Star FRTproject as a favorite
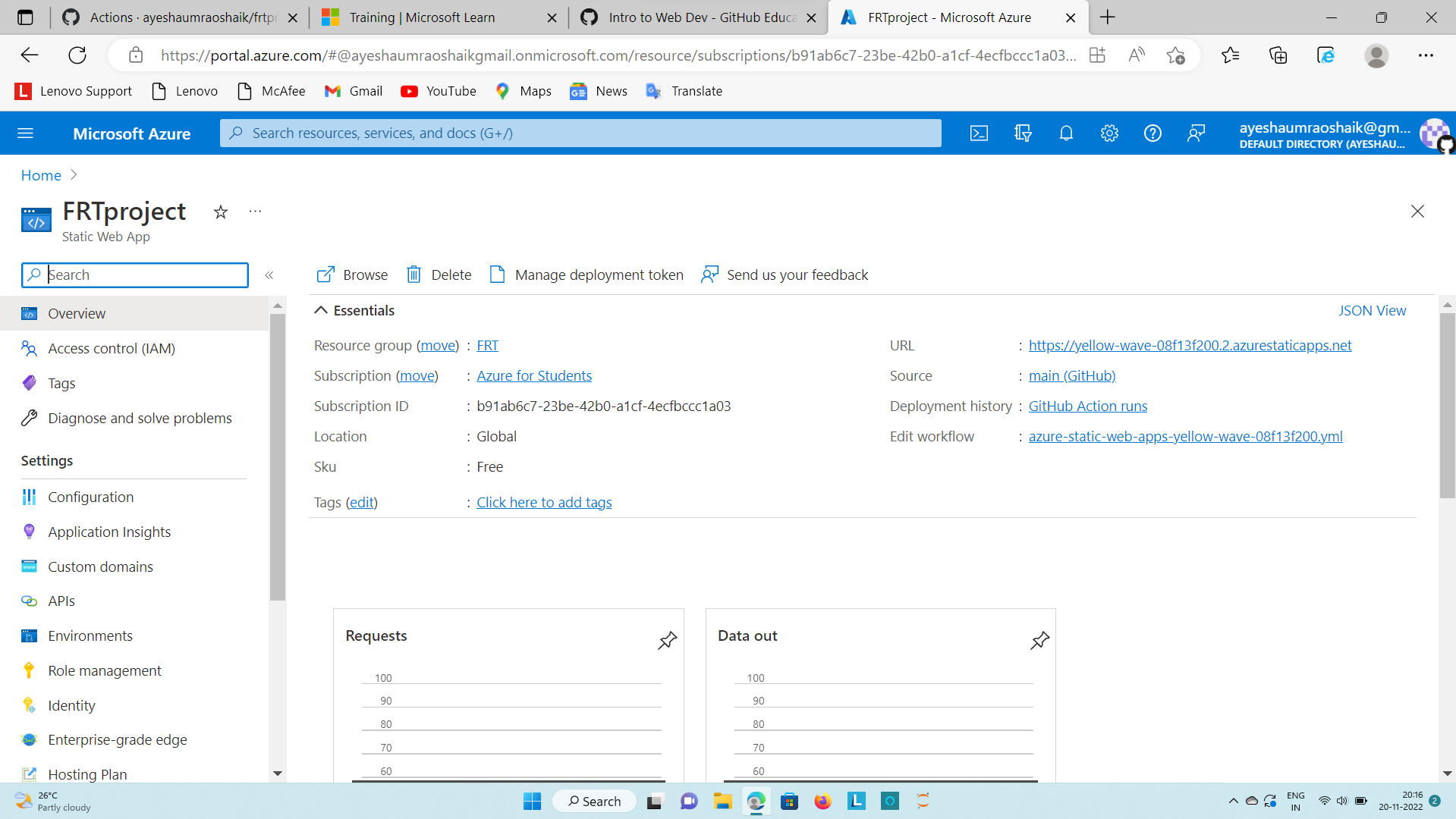 220,212
